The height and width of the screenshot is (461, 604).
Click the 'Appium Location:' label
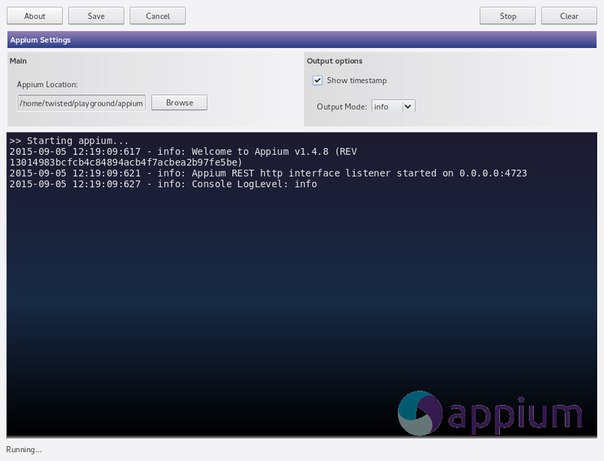click(47, 85)
